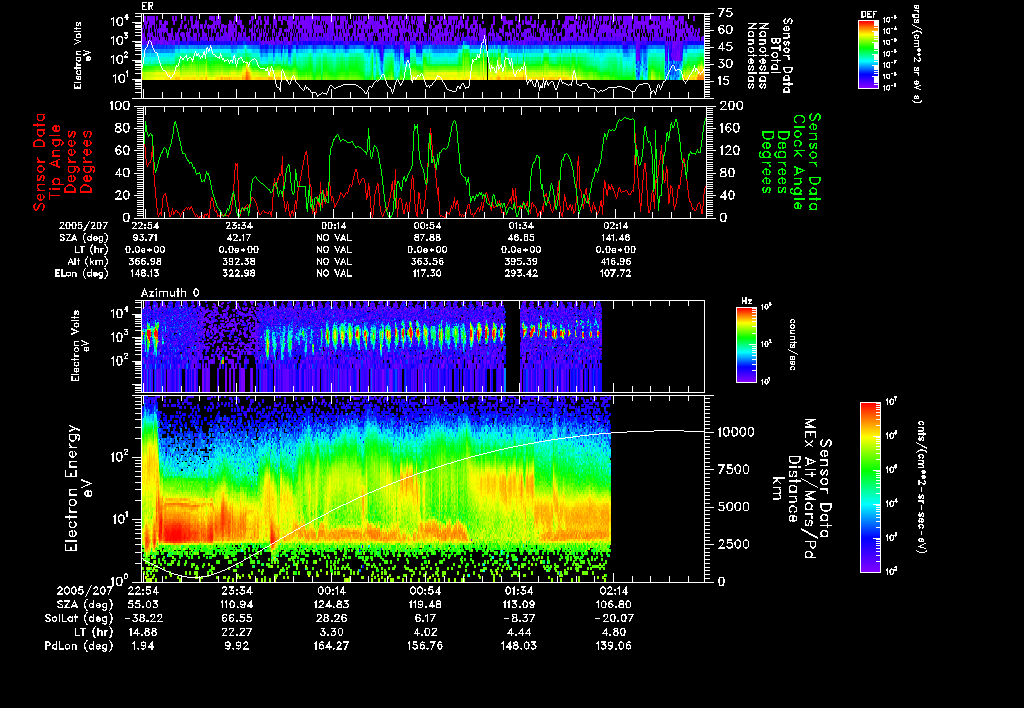Select SZA value 124.83 in lower table
Image resolution: width=1024 pixels, height=708 pixels.
pyautogui.click(x=331, y=604)
